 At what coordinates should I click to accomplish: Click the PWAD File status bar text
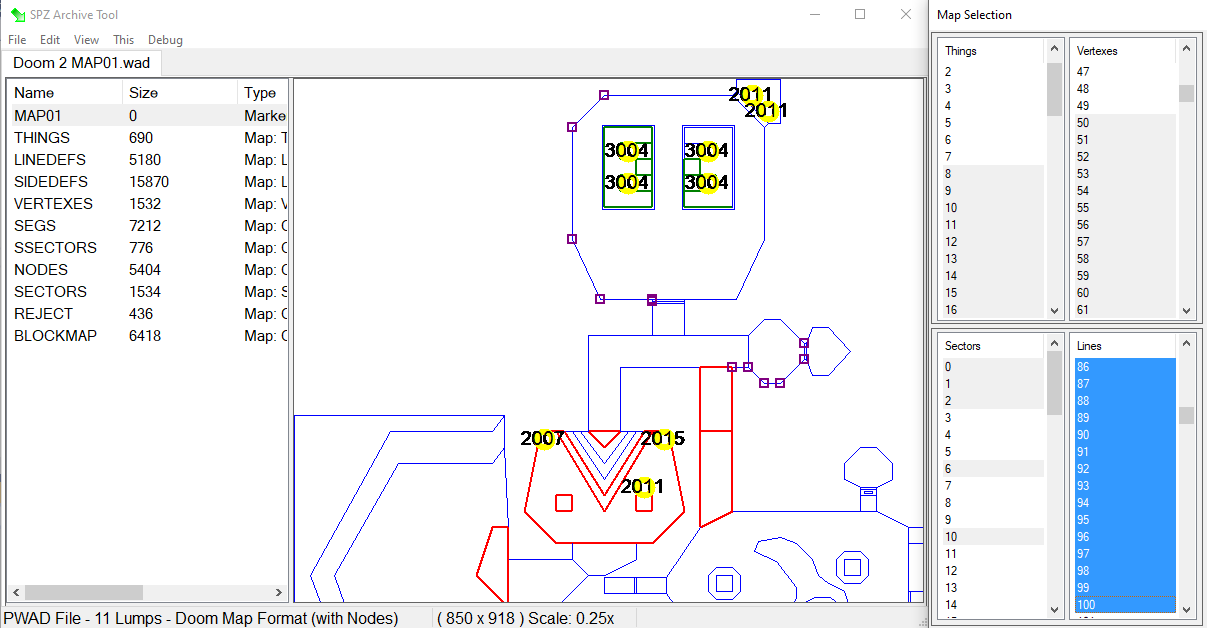coord(201,618)
